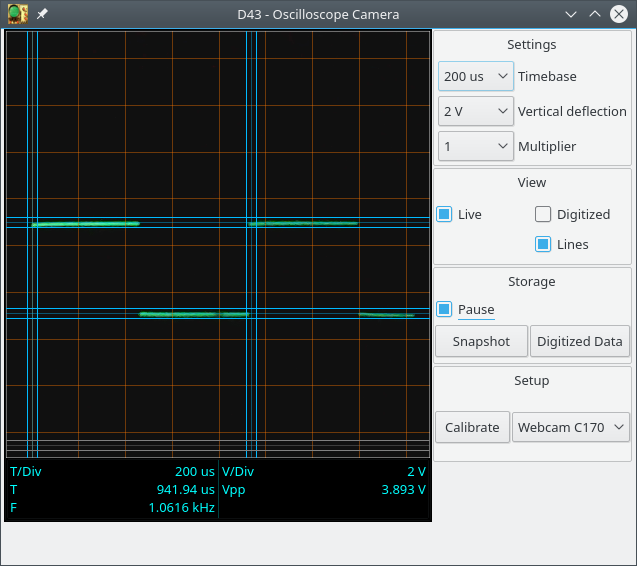Open the Webcam C170 camera dropdown
The width and height of the screenshot is (637, 566).
pyautogui.click(x=571, y=427)
